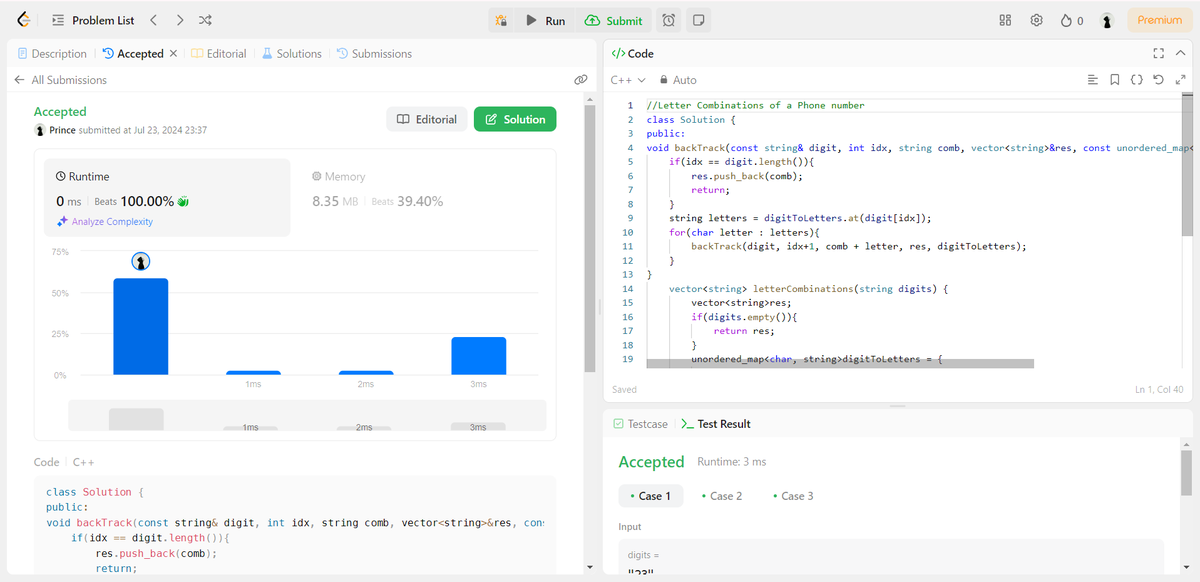
Task: Open the debugger bug icon
Action: pos(502,20)
